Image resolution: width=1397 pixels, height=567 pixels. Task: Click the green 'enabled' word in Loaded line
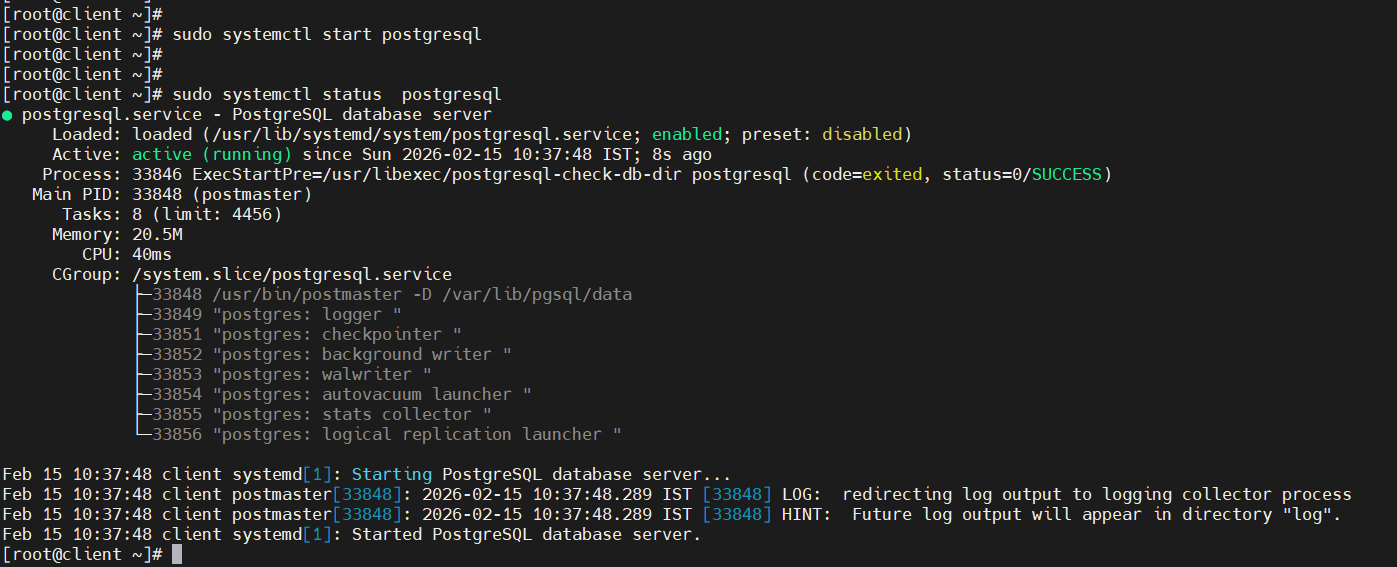pyautogui.click(x=686, y=134)
